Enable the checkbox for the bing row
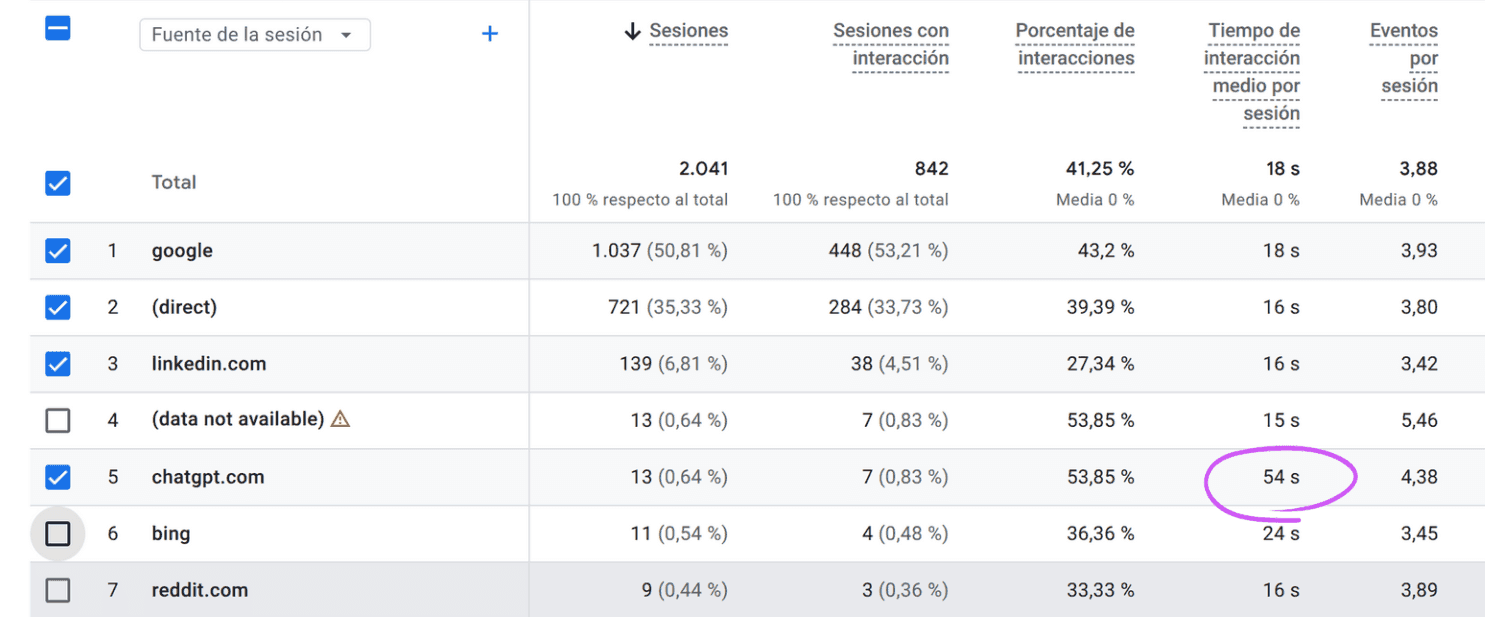Image resolution: width=1485 pixels, height=617 pixels. tap(57, 533)
